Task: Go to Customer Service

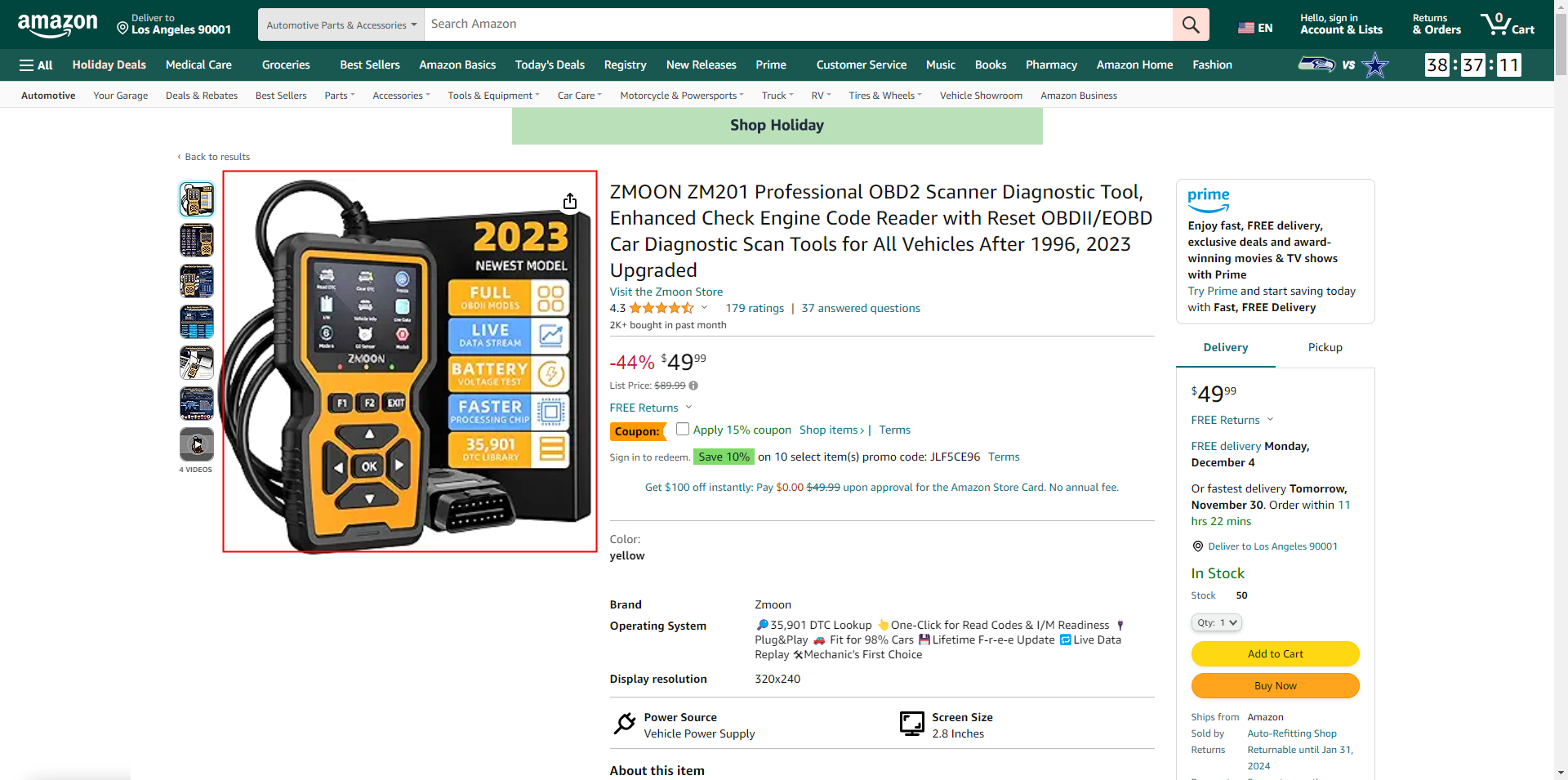Action: tap(861, 65)
